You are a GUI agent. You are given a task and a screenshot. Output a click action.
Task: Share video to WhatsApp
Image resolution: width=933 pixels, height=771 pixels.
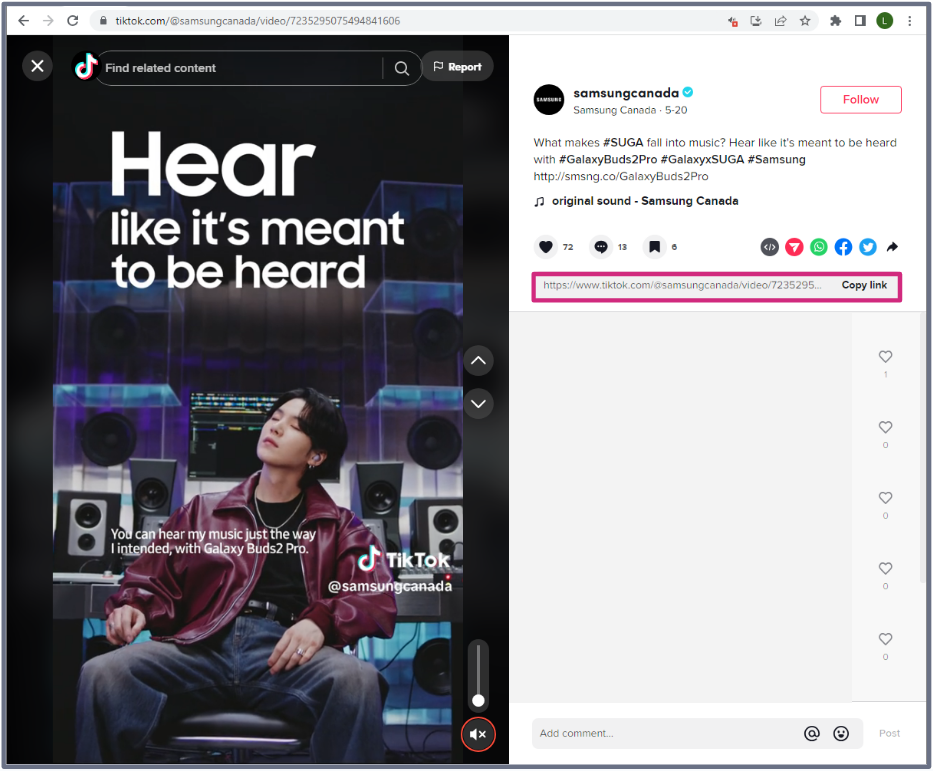coord(819,247)
